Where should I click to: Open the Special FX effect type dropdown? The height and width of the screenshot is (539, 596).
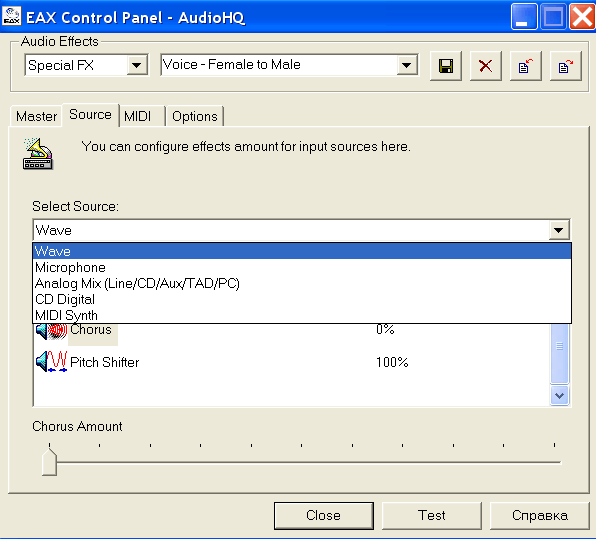coord(137,65)
